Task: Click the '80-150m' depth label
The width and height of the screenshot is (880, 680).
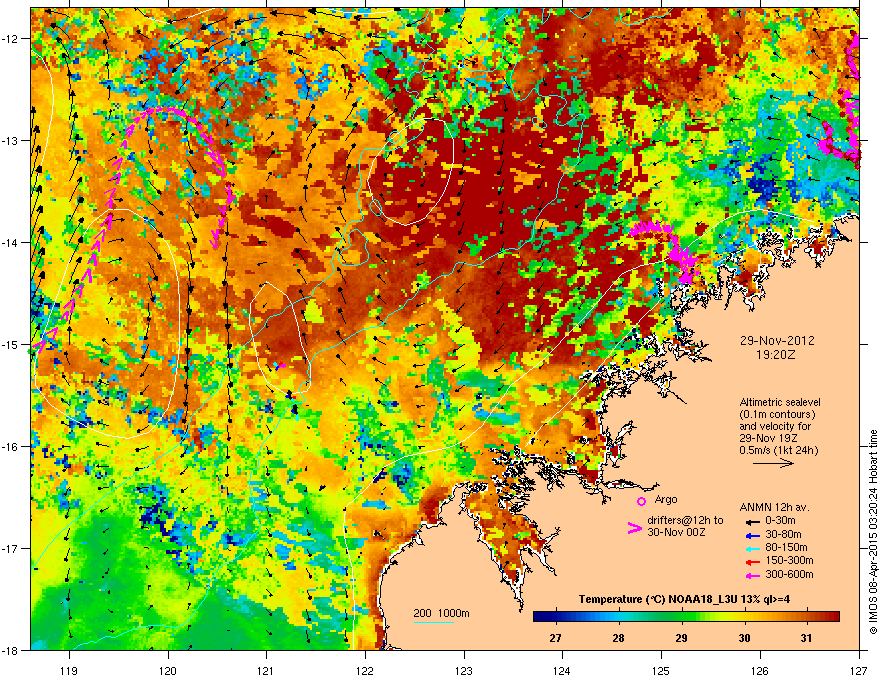Action: pyautogui.click(x=786, y=547)
